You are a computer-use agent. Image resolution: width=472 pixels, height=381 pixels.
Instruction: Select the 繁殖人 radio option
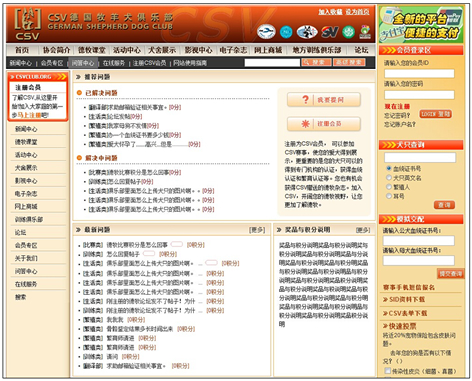pos(389,187)
